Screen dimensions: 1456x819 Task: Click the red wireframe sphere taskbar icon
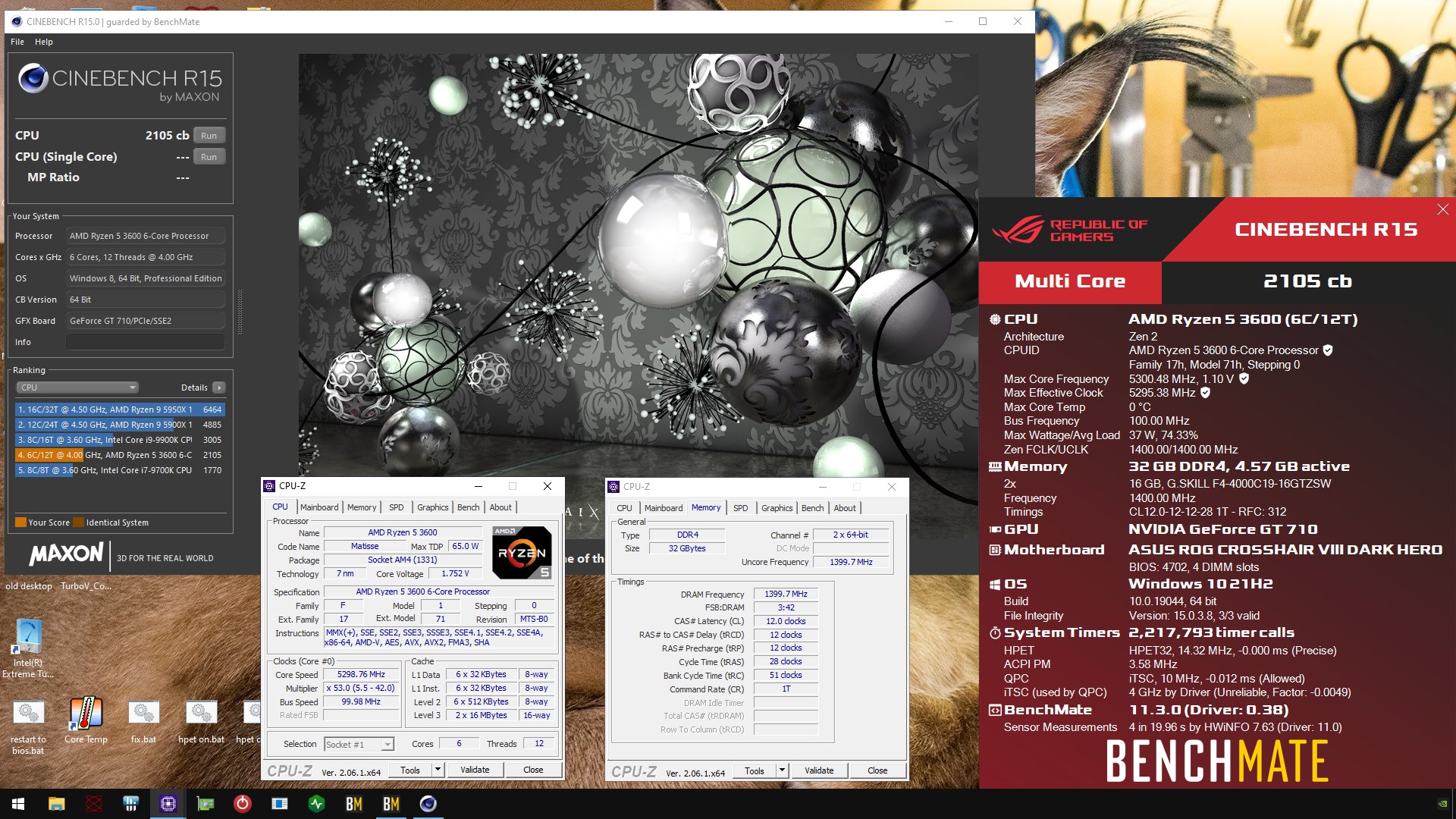click(93, 804)
